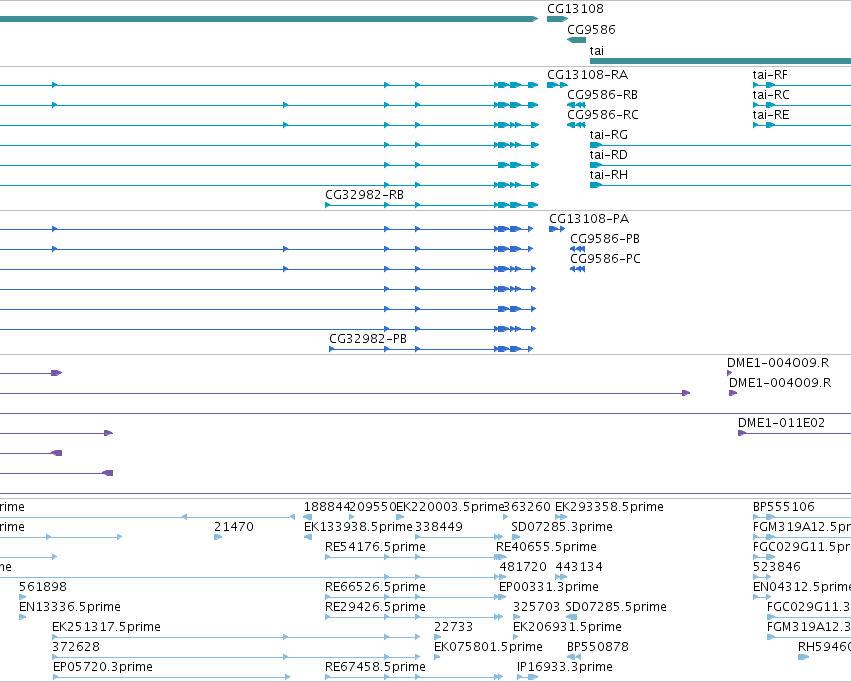851x682 pixels.
Task: Select the SD07285.3prime EST label
Action: 562,527
